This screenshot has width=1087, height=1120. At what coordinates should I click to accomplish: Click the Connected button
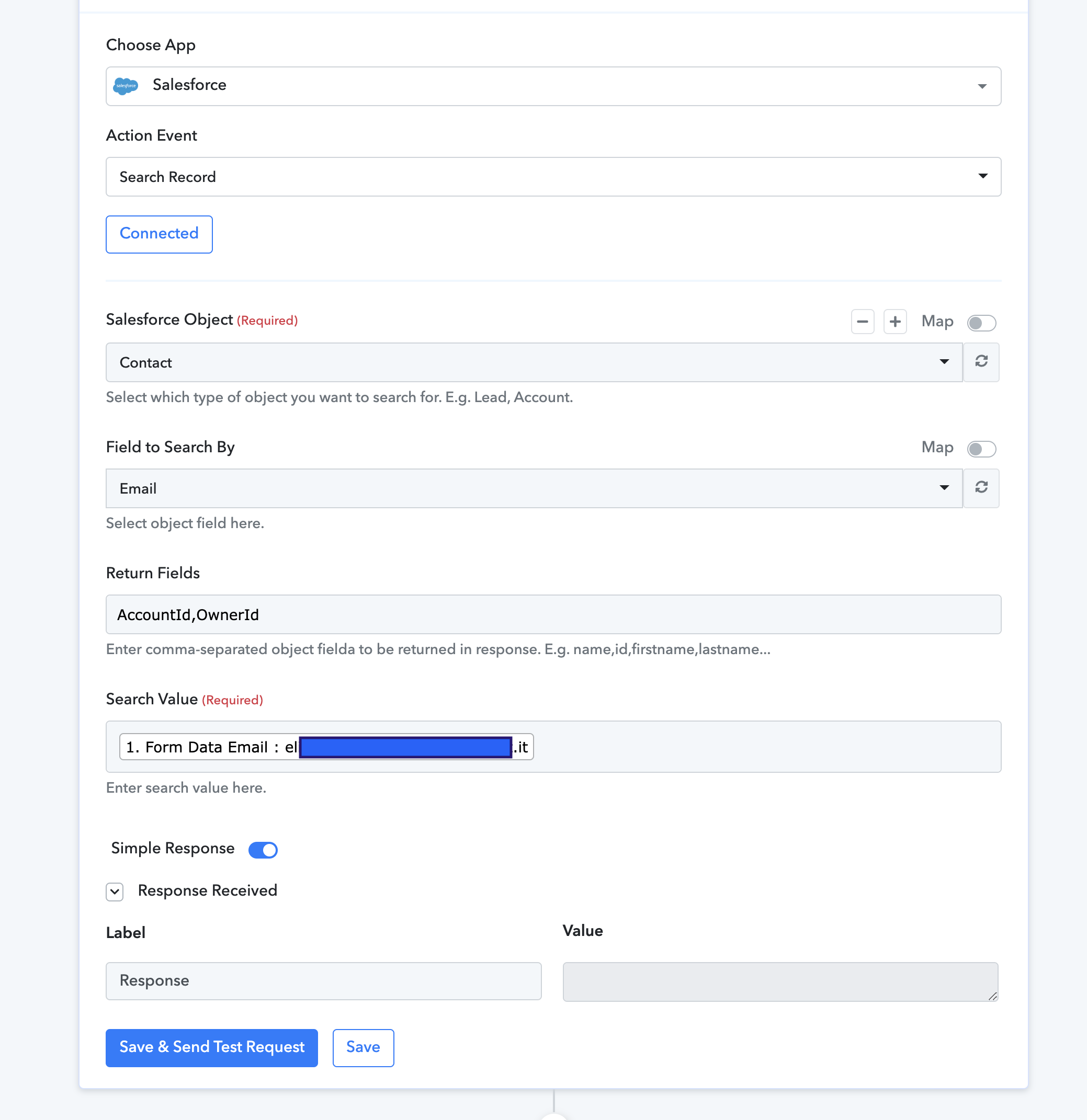point(159,234)
